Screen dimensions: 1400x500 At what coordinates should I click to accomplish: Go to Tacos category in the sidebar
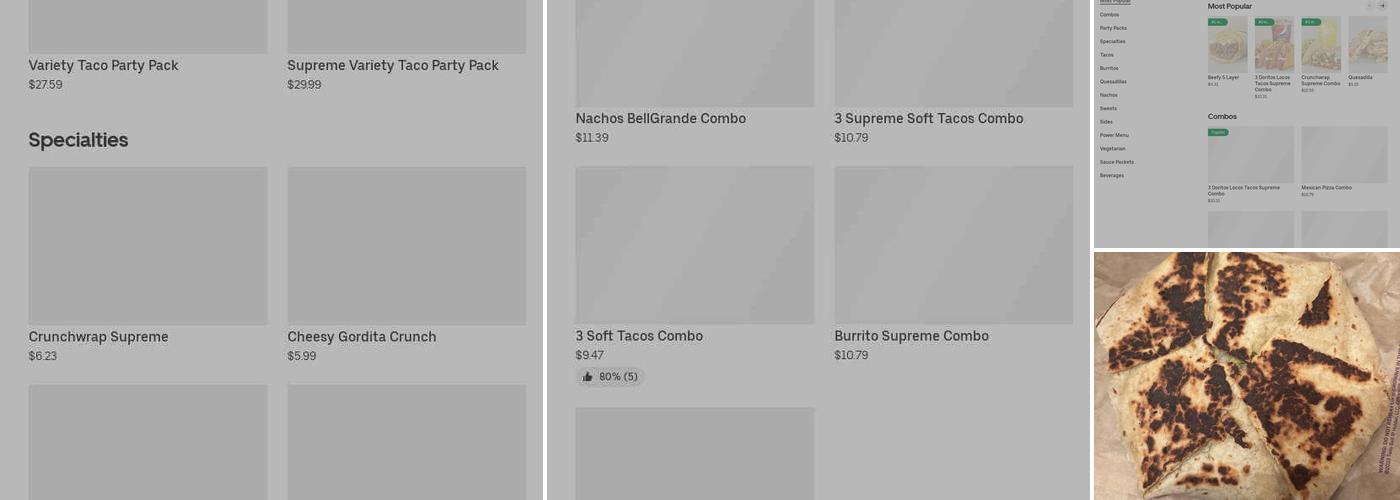point(1106,55)
